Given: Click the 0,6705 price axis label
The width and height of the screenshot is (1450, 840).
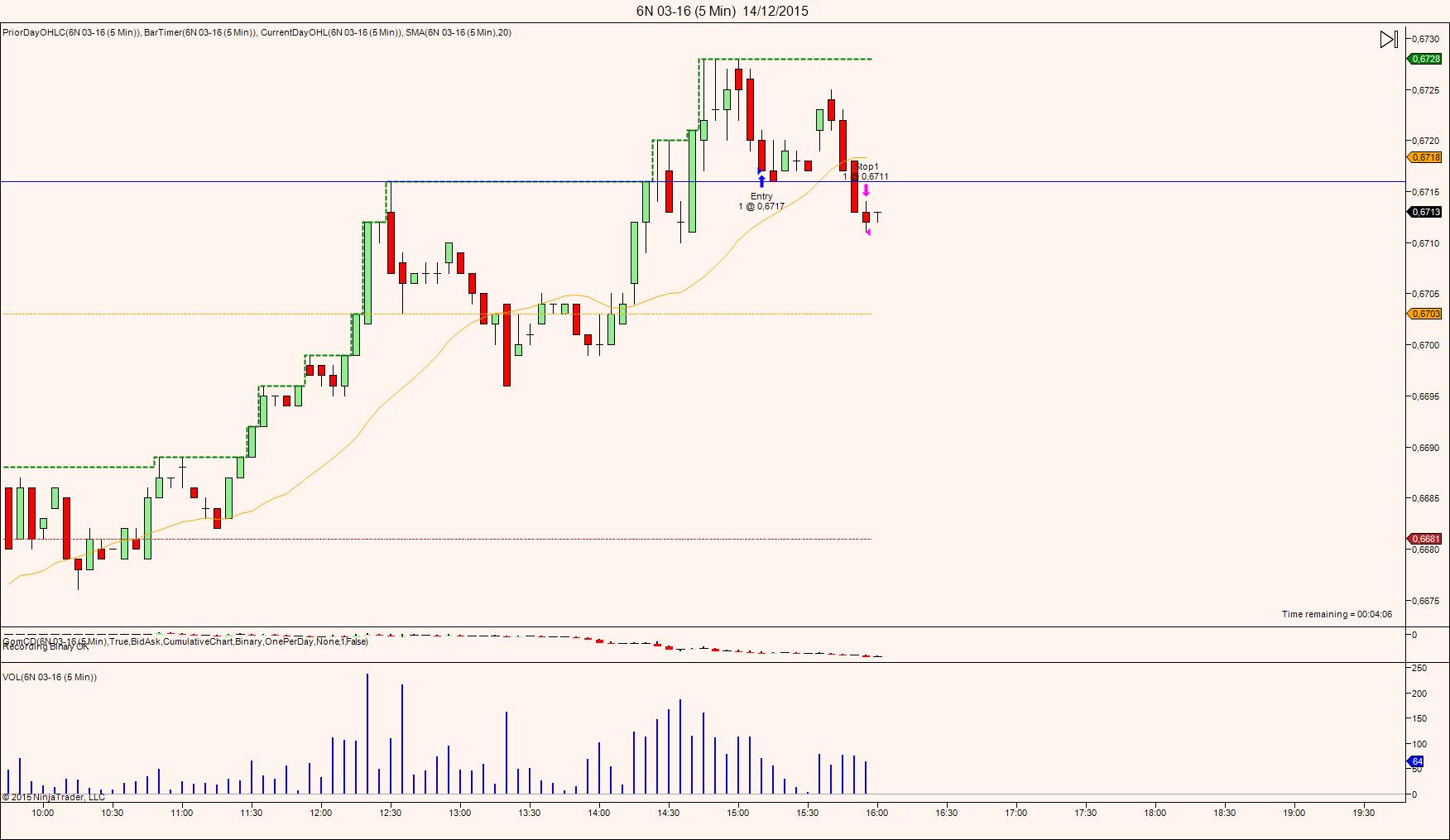Looking at the screenshot, I should (1426, 294).
